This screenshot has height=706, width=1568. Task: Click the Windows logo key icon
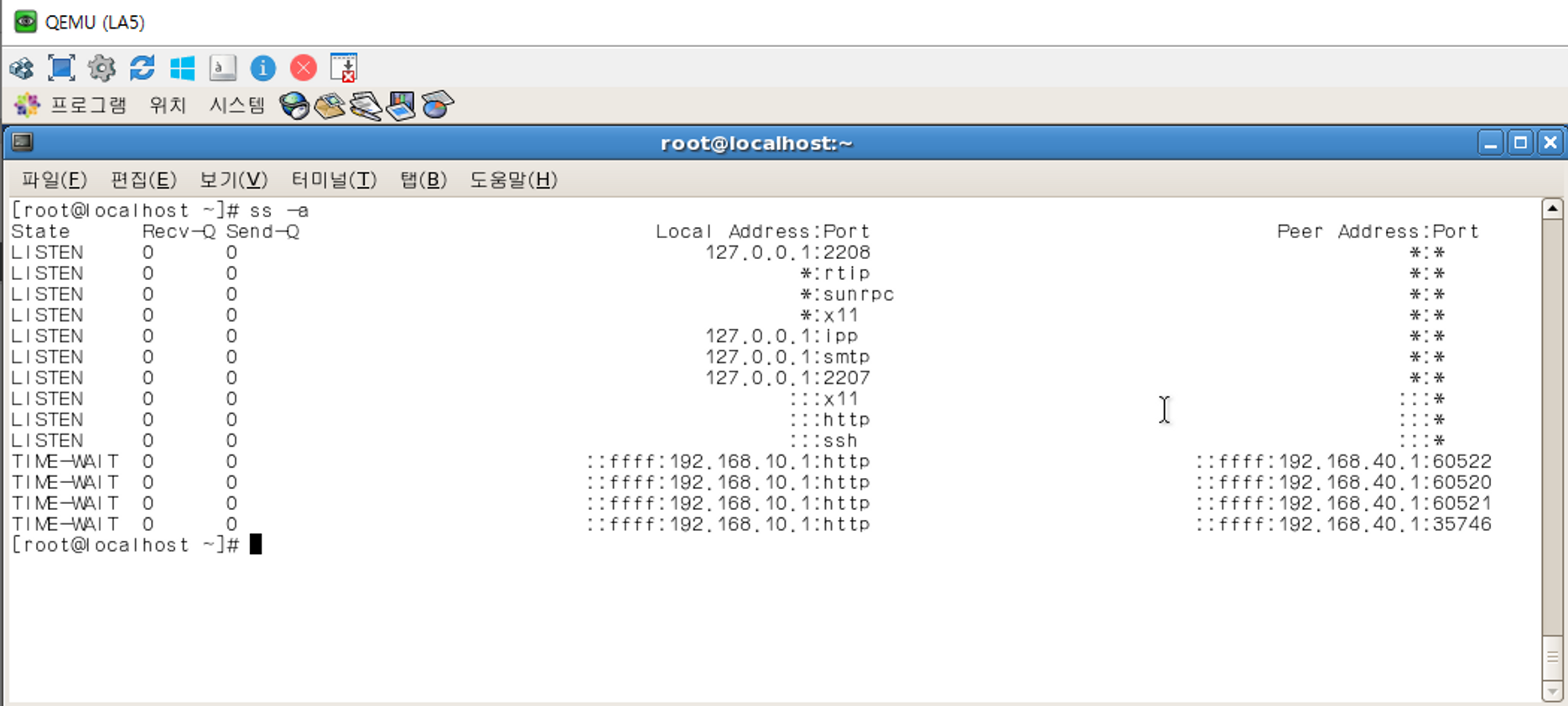click(182, 68)
